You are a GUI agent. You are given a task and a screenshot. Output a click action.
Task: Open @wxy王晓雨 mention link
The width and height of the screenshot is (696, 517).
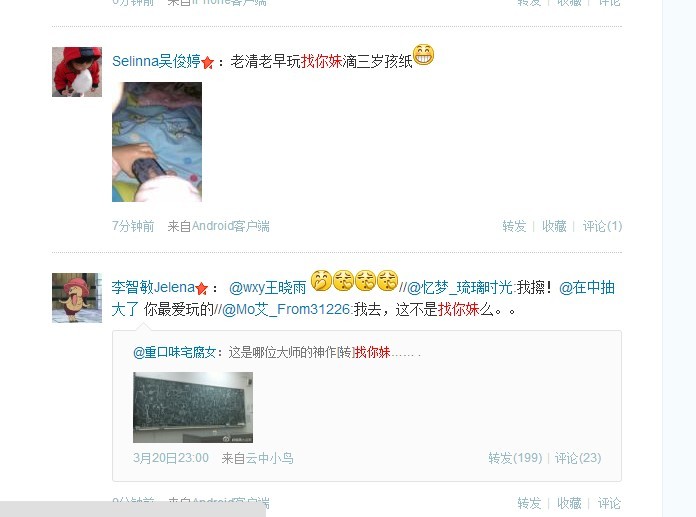pos(268,288)
